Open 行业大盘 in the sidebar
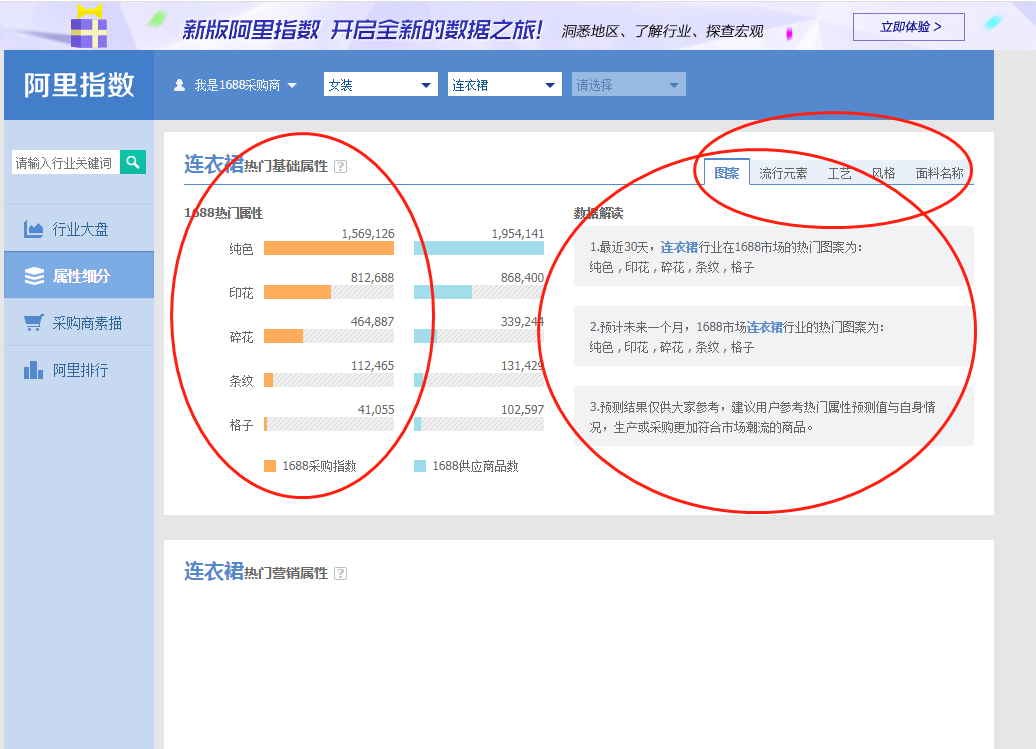This screenshot has height=749, width=1036. click(79, 229)
